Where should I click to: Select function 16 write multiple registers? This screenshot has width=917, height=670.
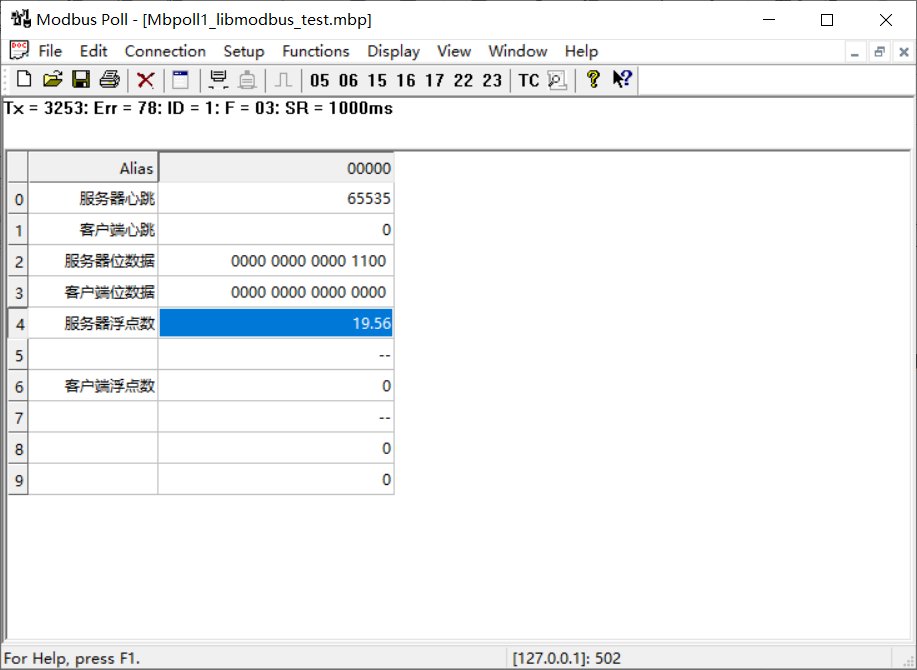coord(406,80)
